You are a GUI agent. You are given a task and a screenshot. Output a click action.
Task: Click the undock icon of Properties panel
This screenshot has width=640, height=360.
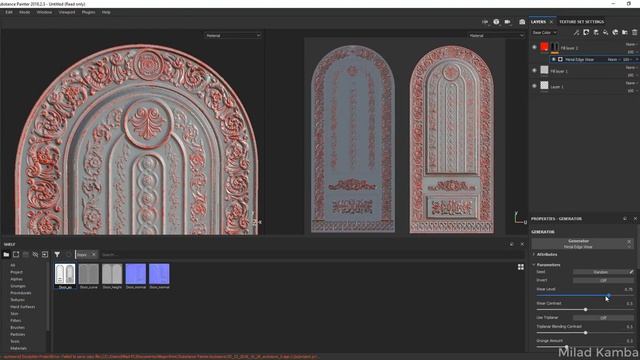click(x=625, y=219)
